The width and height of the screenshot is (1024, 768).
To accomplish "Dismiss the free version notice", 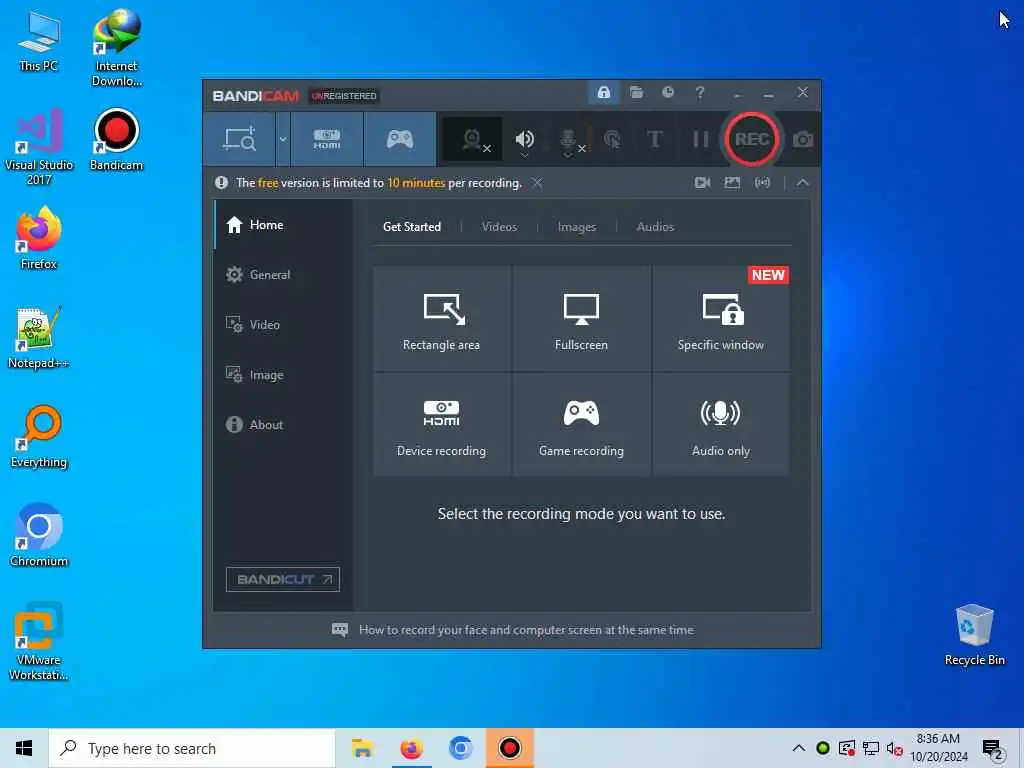I will pyautogui.click(x=537, y=183).
